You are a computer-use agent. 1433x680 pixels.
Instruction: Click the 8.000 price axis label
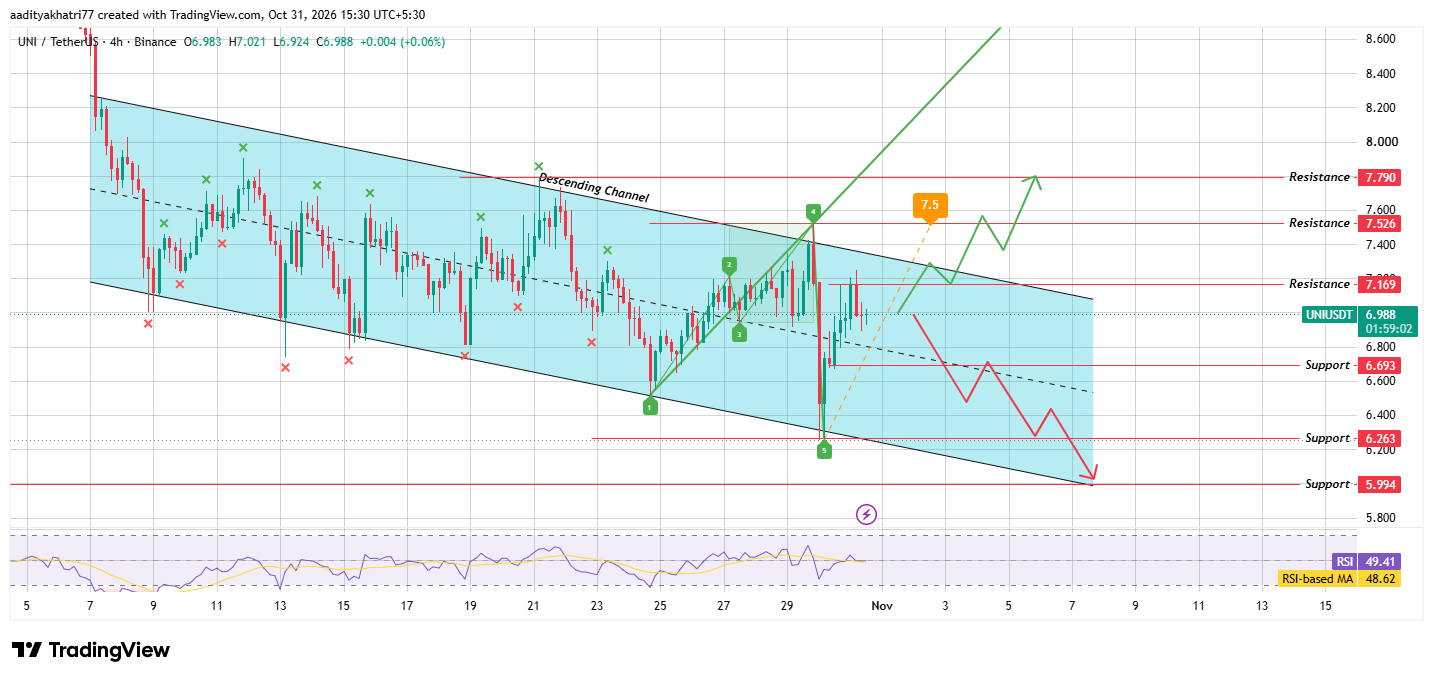click(1381, 142)
